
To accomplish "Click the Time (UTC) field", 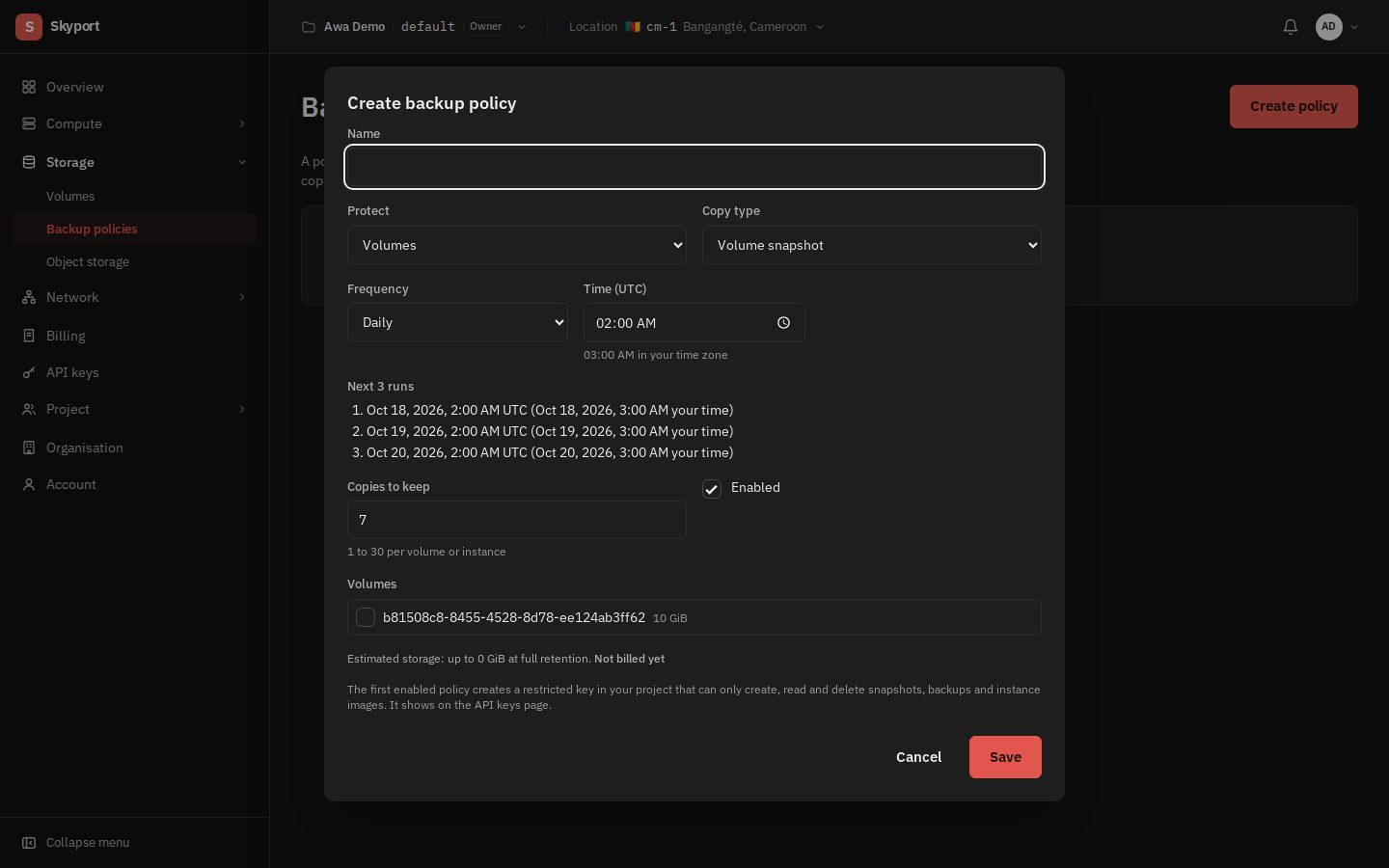I will click(694, 322).
